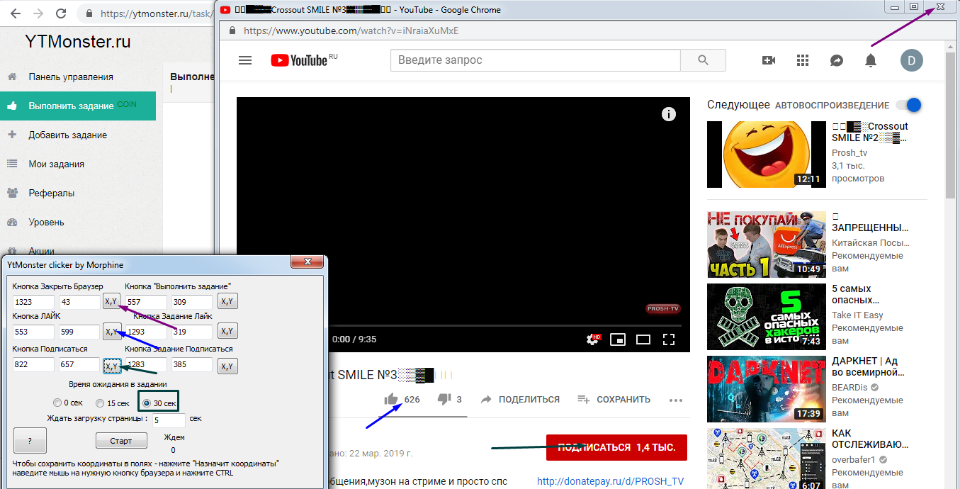The width and height of the screenshot is (960, 489).
Task: Open Панель управления in YTMonster sidebar
Action: coord(70,77)
